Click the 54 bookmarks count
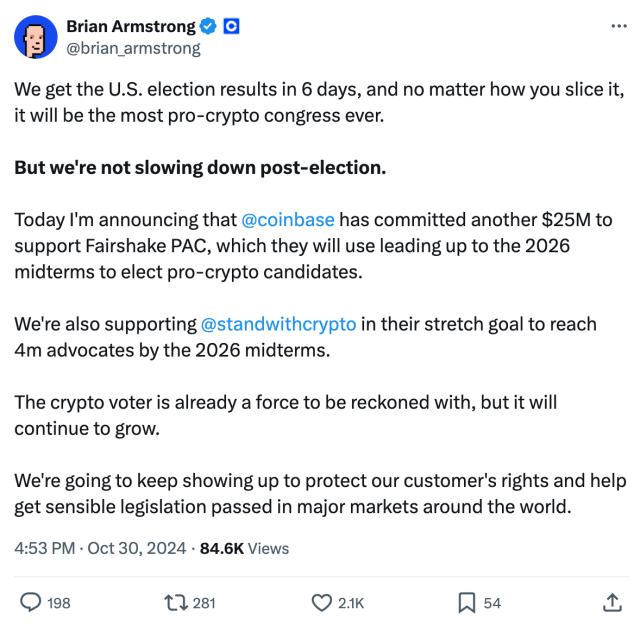 492,603
